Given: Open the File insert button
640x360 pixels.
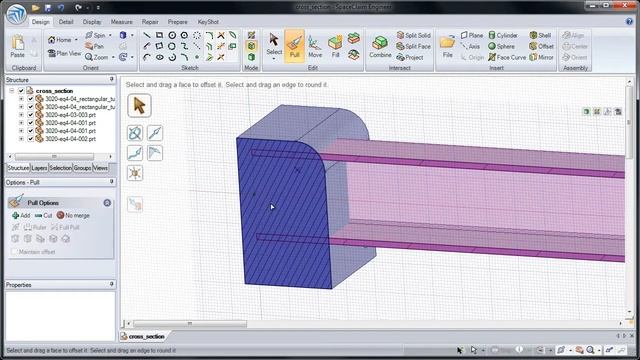Looking at the screenshot, I should (447, 47).
